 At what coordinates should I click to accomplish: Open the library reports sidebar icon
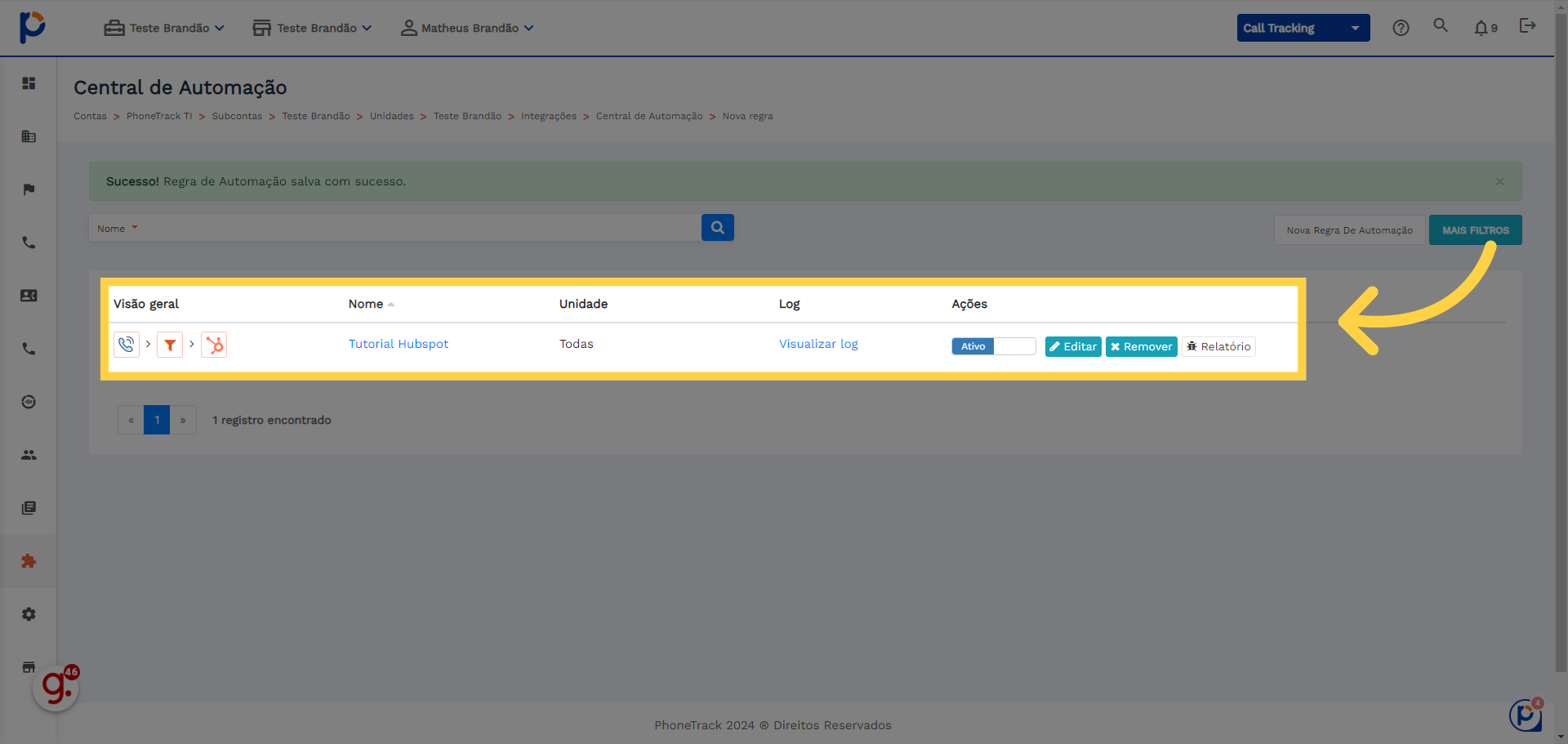point(29,508)
